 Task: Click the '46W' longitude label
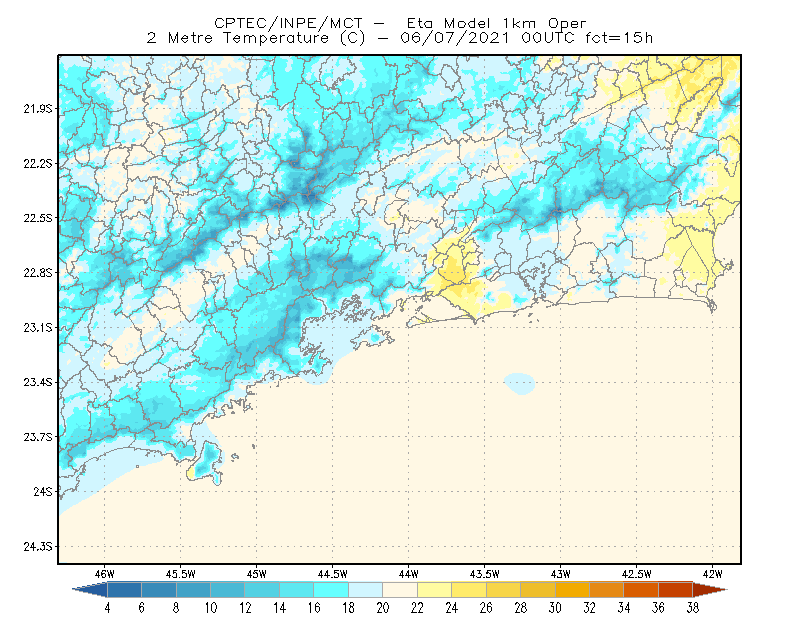pyautogui.click(x=105, y=574)
